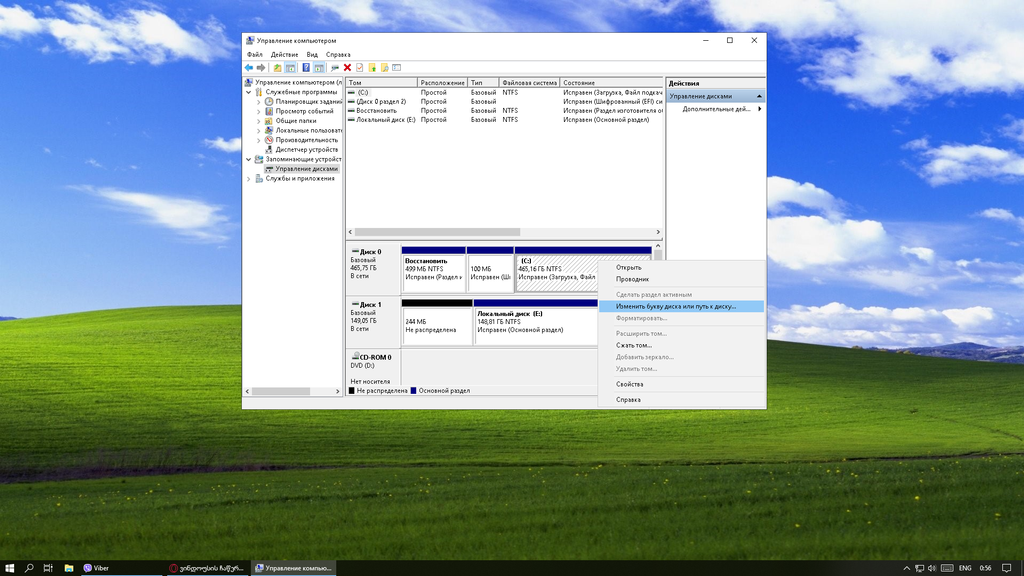Select the 244 МБ unallocated partition block
The width and height of the screenshot is (1024, 576).
click(x=436, y=325)
